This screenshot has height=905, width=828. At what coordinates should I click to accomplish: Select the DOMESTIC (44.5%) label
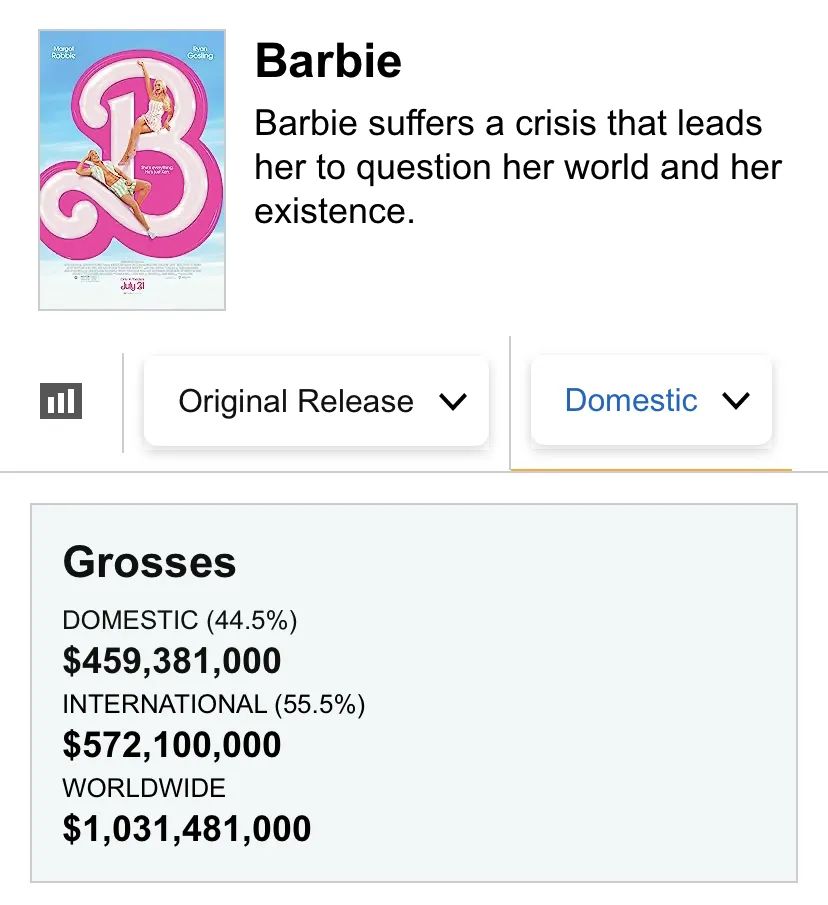pos(180,620)
